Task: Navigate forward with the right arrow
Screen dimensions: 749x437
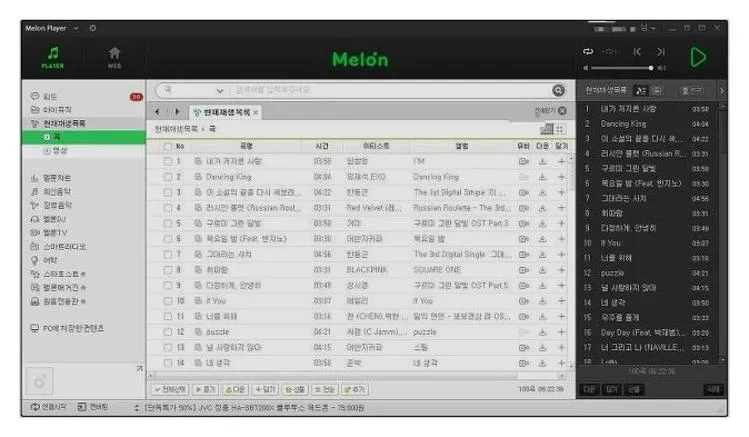Action: pyautogui.click(x=177, y=112)
